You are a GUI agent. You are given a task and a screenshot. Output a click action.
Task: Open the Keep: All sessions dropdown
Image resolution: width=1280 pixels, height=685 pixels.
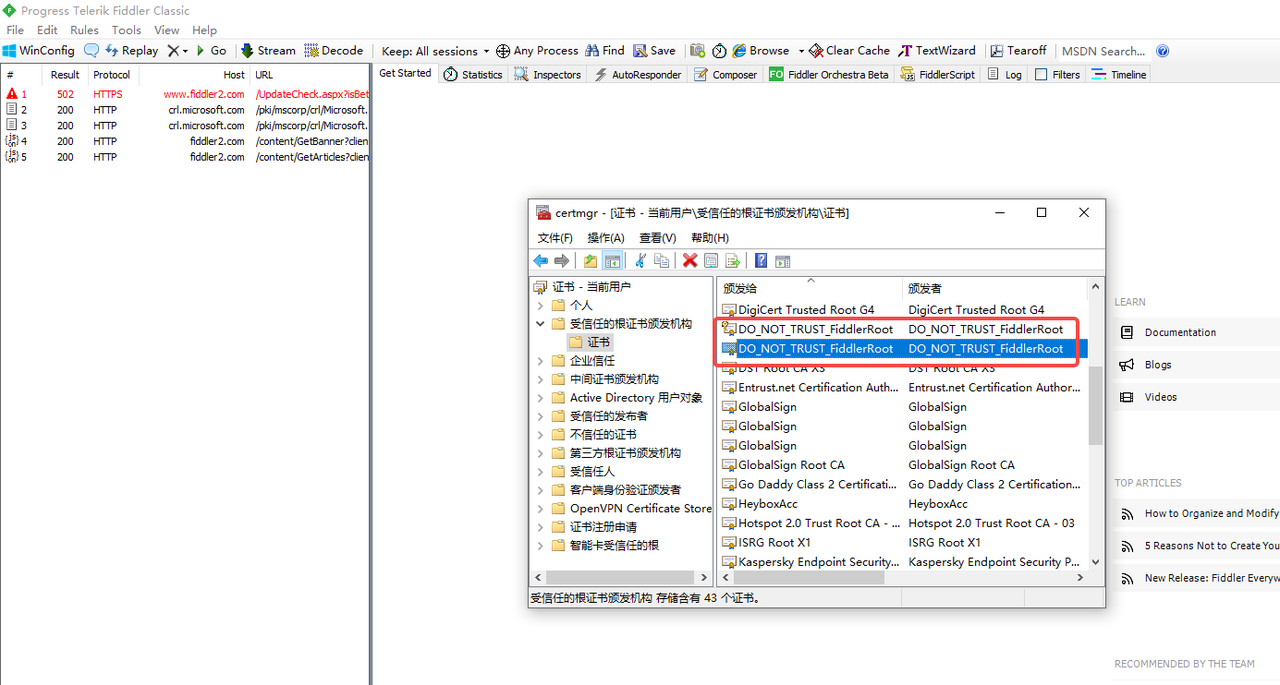pos(435,51)
